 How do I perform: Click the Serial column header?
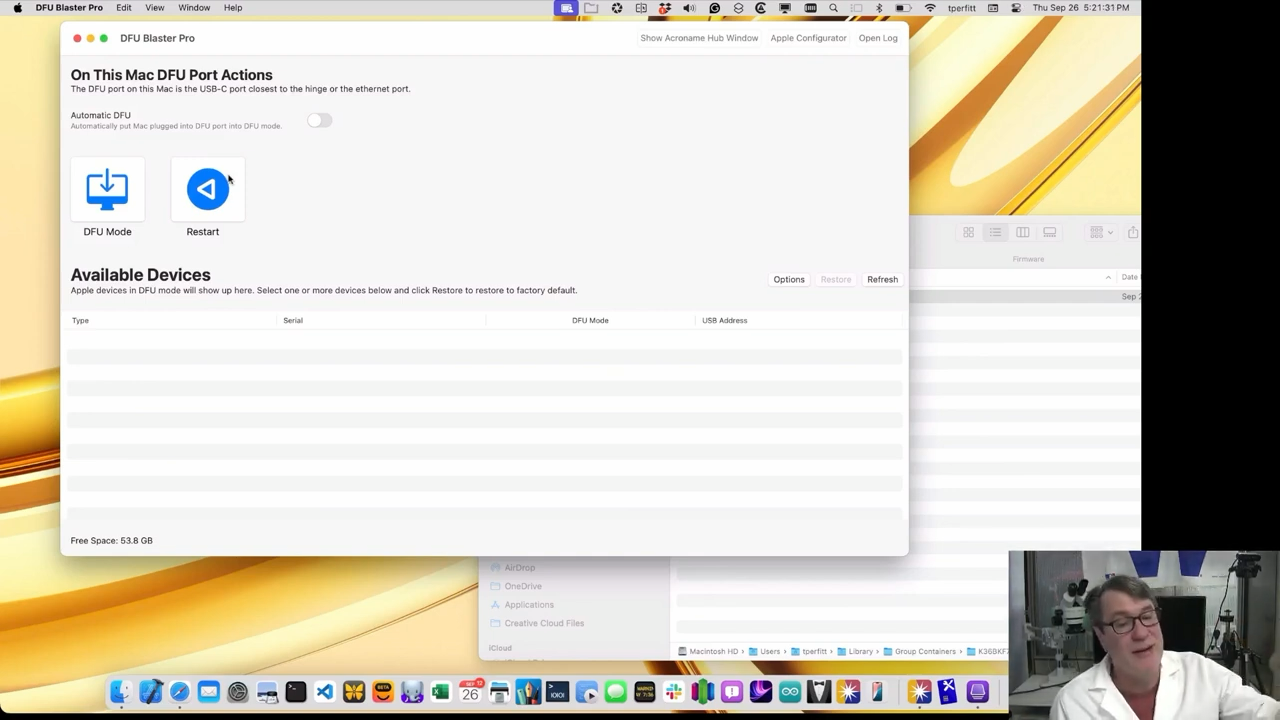click(293, 321)
